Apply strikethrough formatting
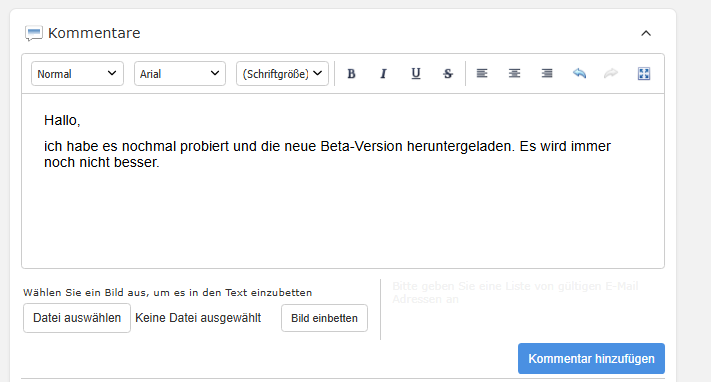Image resolution: width=711 pixels, height=382 pixels. click(x=448, y=73)
